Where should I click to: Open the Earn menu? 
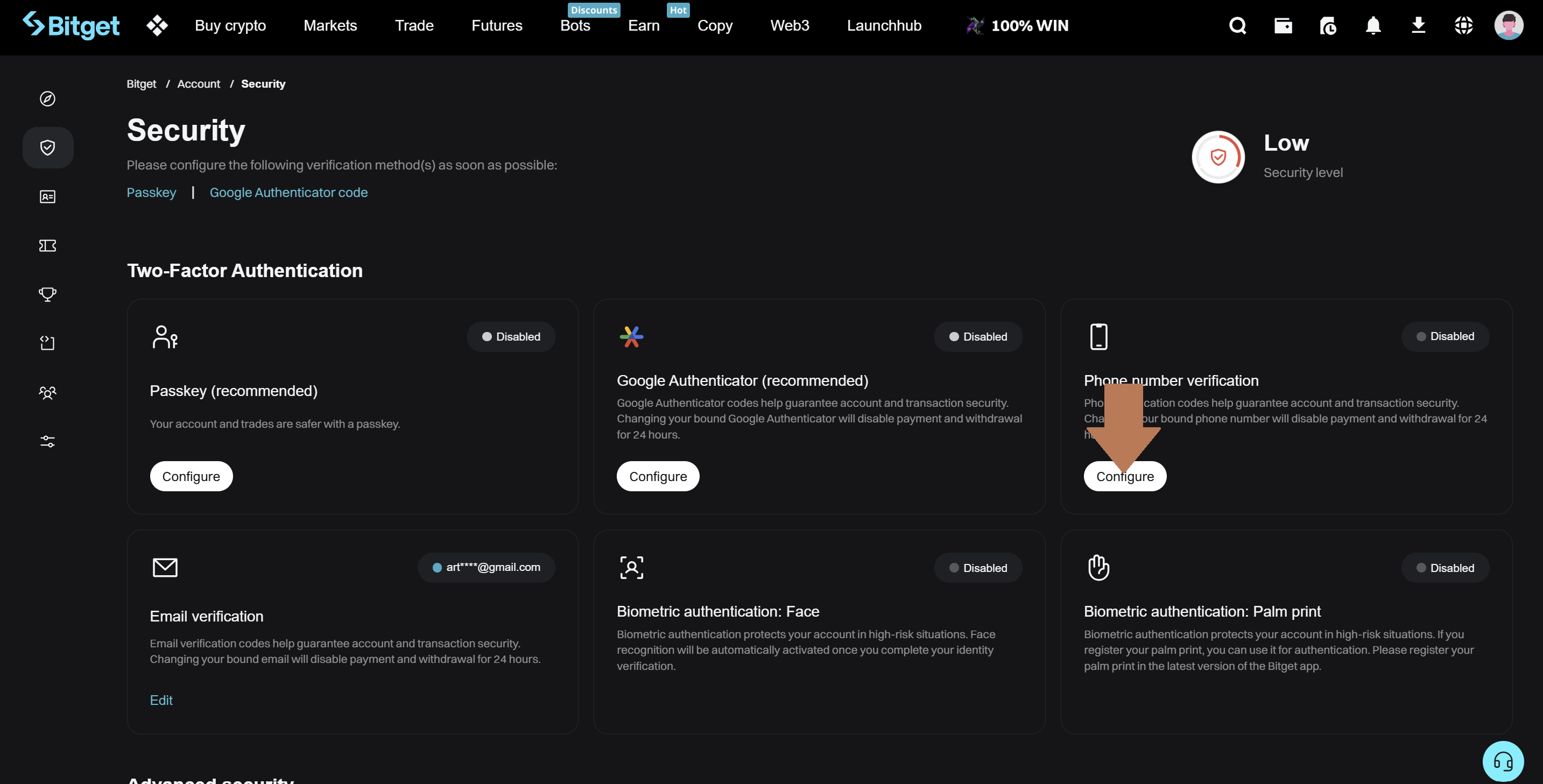[643, 26]
